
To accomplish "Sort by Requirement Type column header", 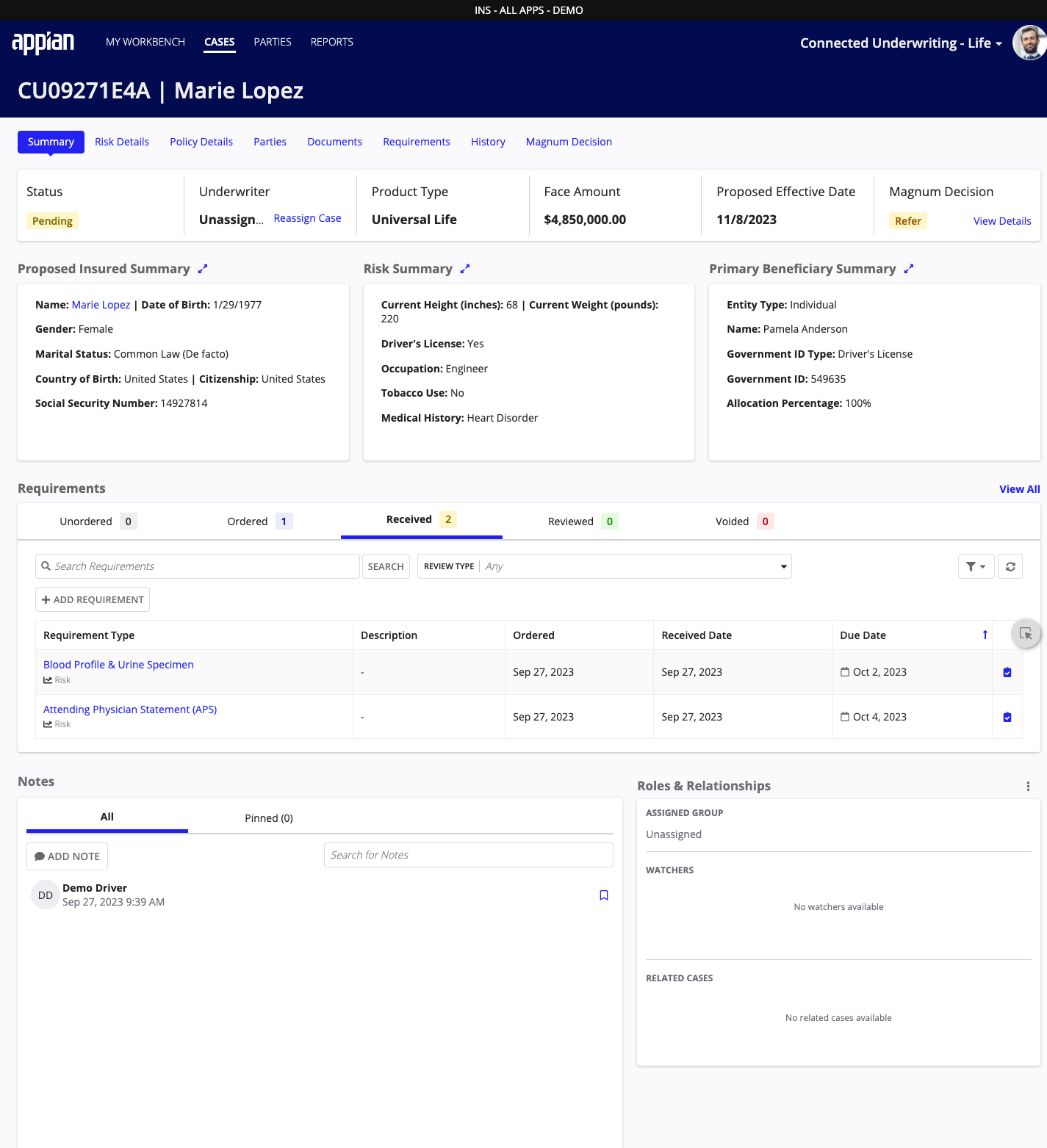I will click(x=89, y=635).
